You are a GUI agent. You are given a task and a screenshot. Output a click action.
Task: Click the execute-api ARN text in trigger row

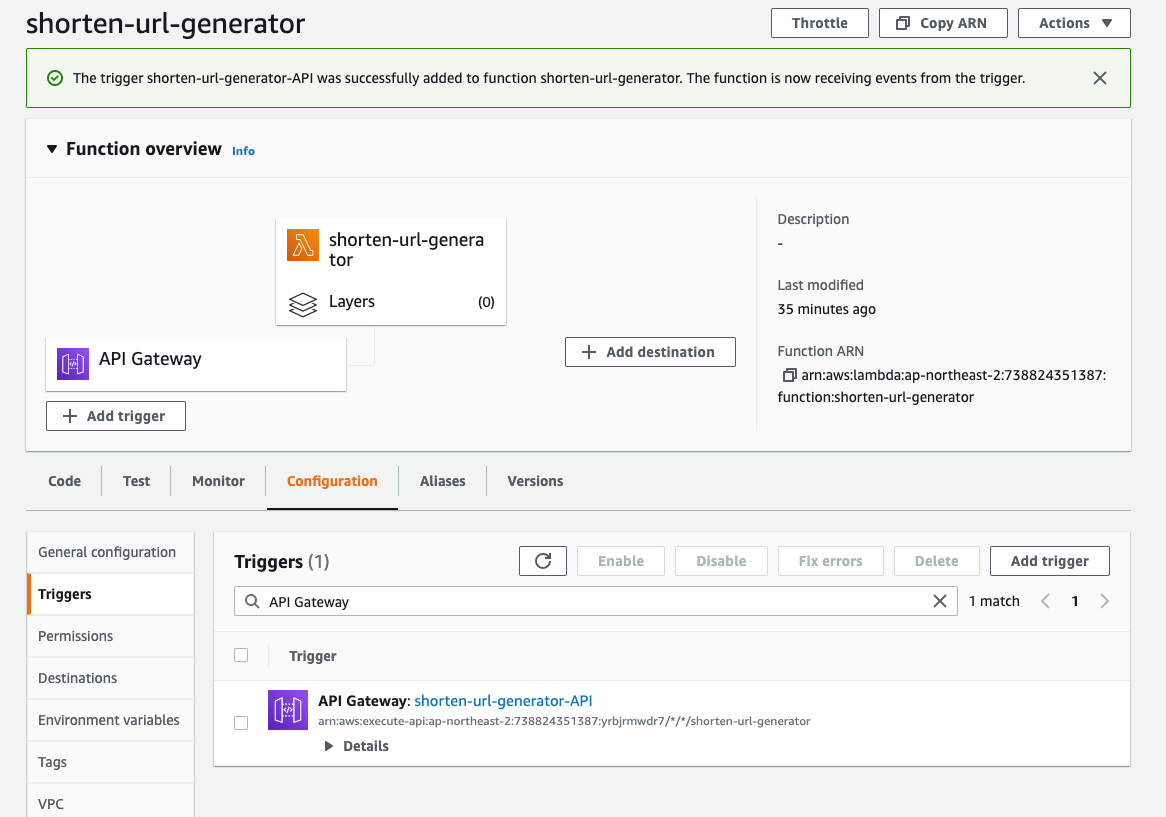(564, 721)
